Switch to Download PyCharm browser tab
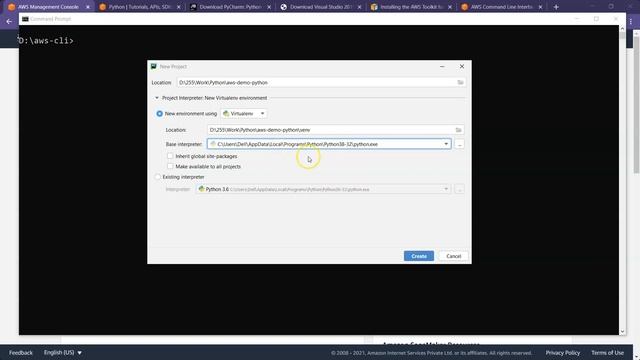 pos(229,7)
